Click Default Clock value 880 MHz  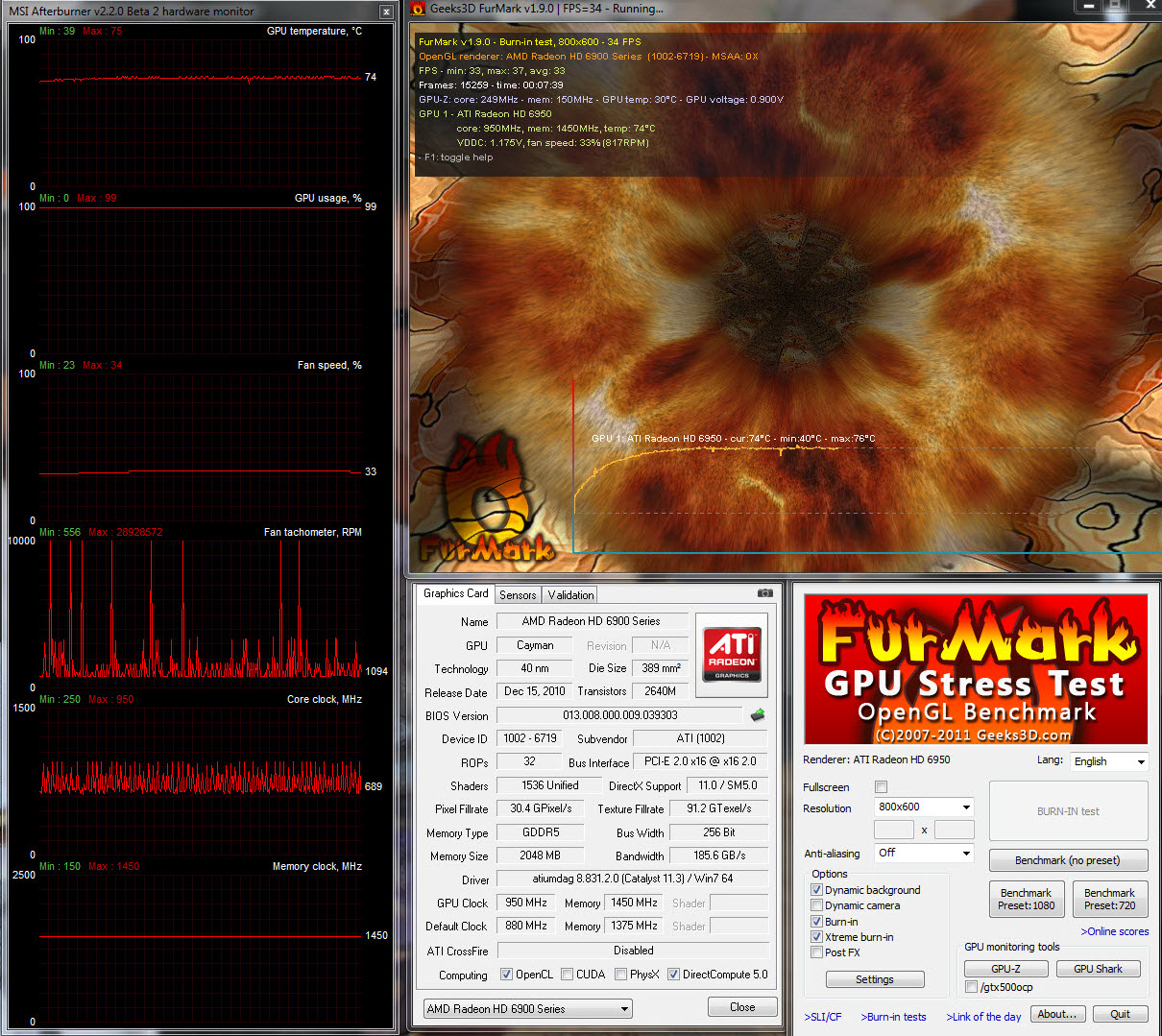coord(526,926)
